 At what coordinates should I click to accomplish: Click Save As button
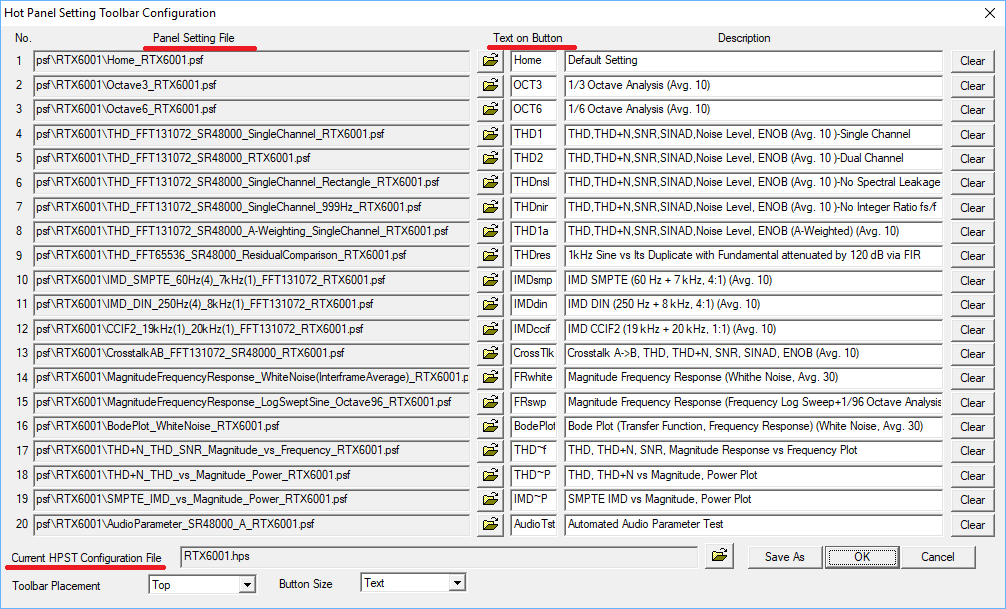coord(785,557)
